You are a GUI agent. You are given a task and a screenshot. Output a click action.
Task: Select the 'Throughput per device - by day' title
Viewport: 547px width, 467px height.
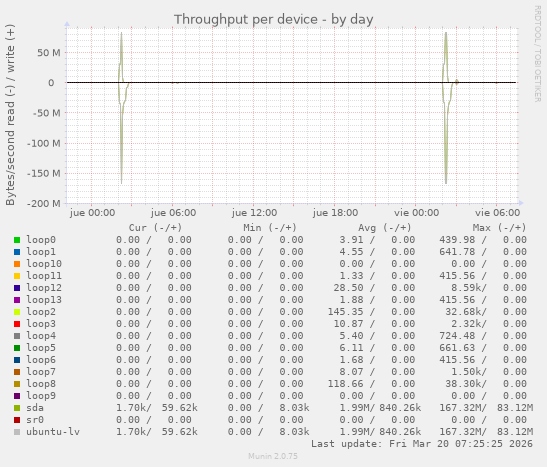274,20
